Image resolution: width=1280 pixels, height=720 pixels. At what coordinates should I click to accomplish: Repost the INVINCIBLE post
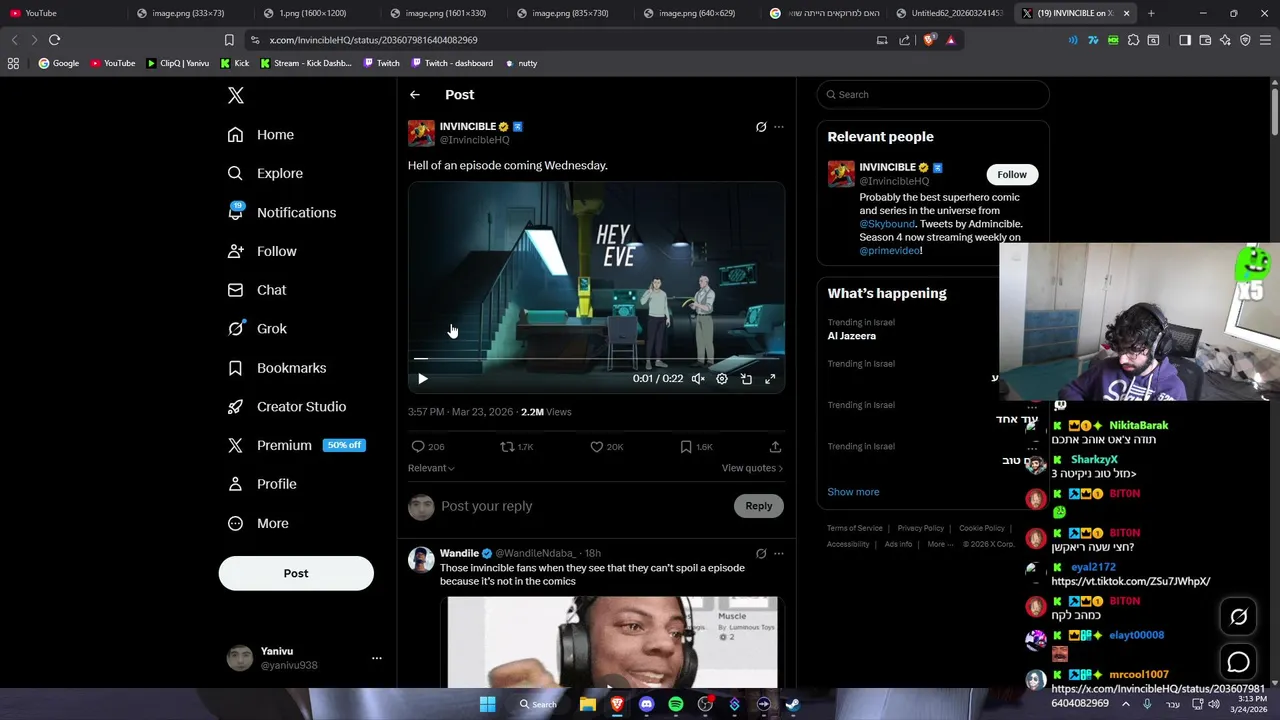[517, 447]
